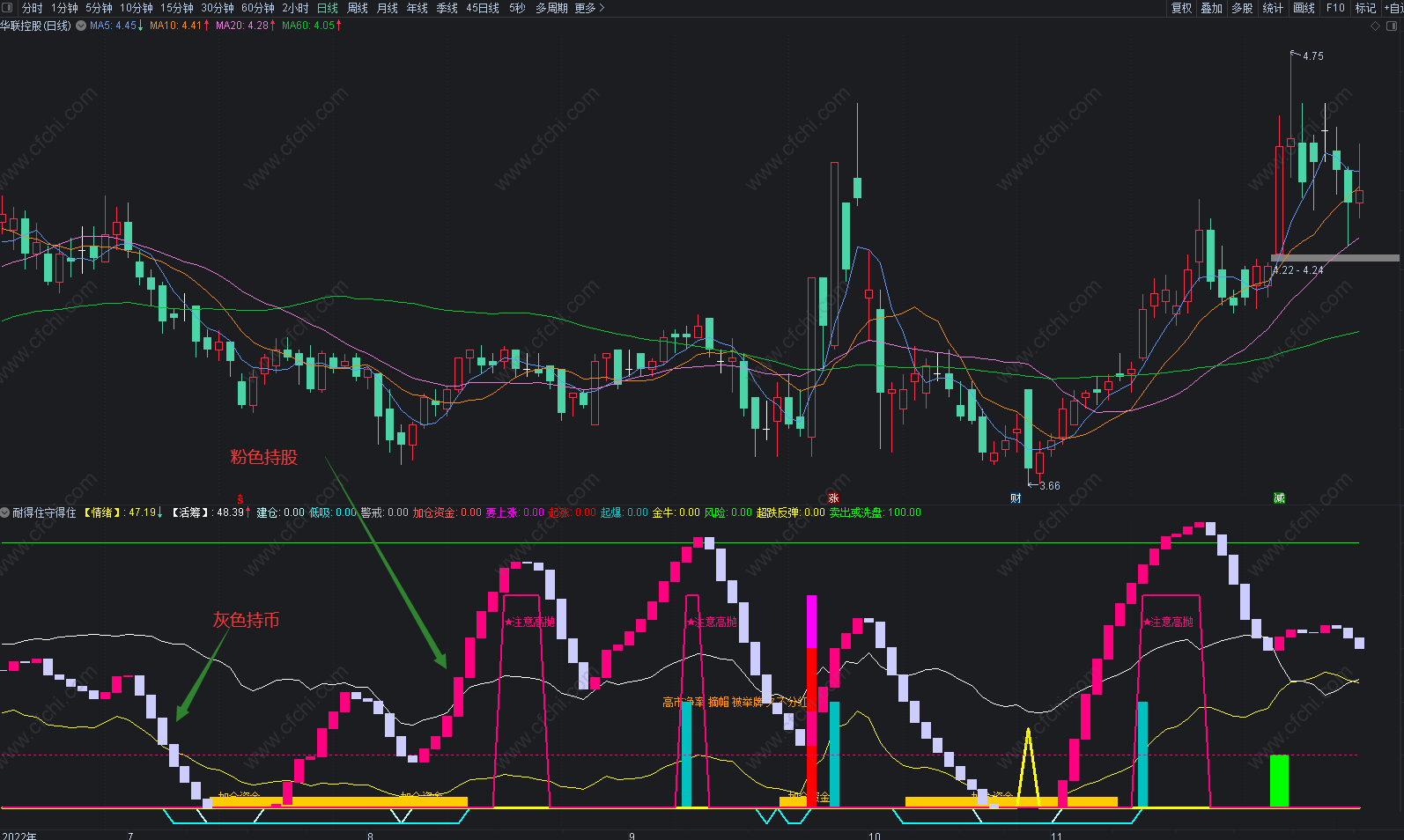This screenshot has width=1404, height=840.
Task: Open the F10 company info
Action: pos(1335,8)
